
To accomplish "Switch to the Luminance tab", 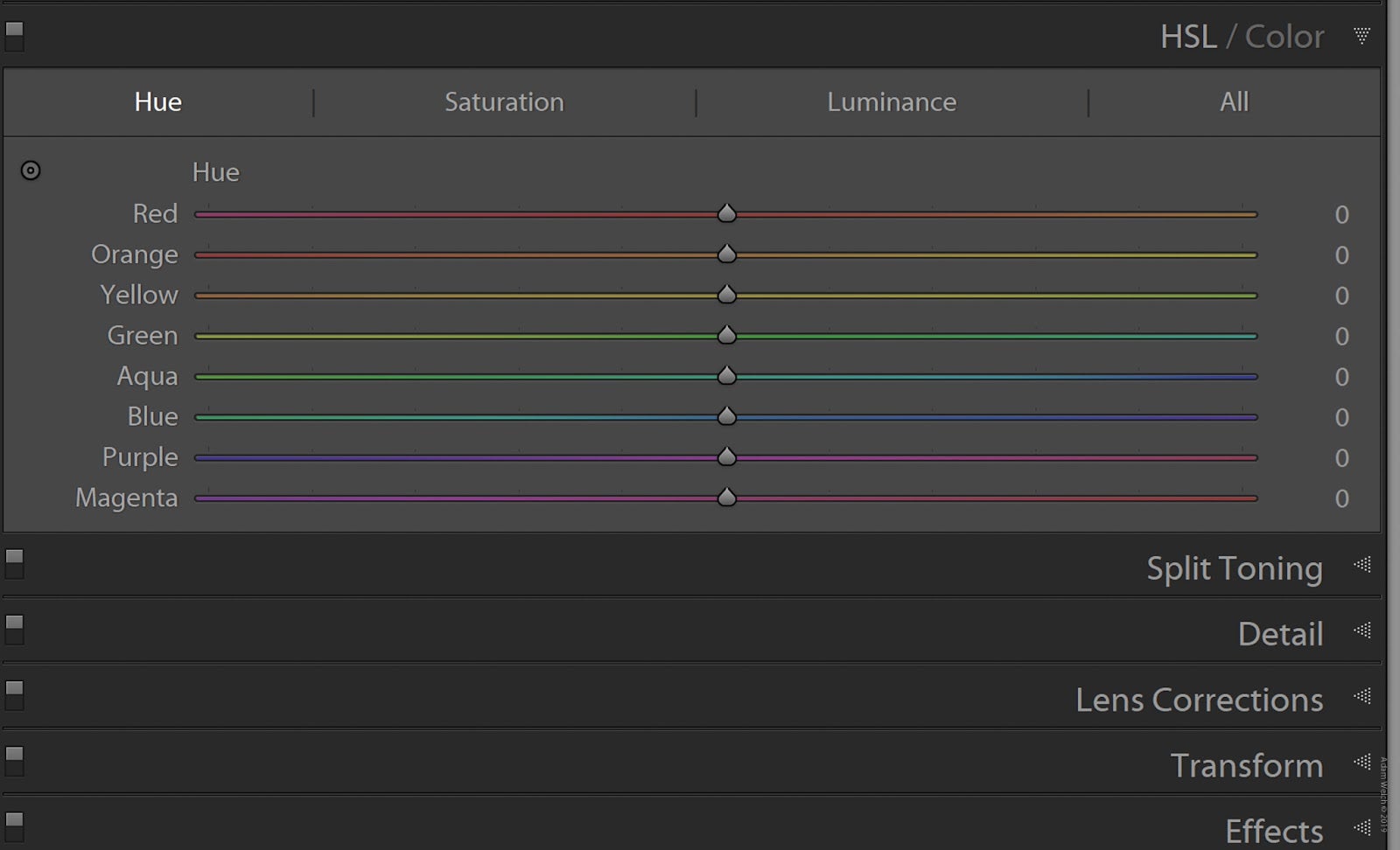I will [x=891, y=101].
